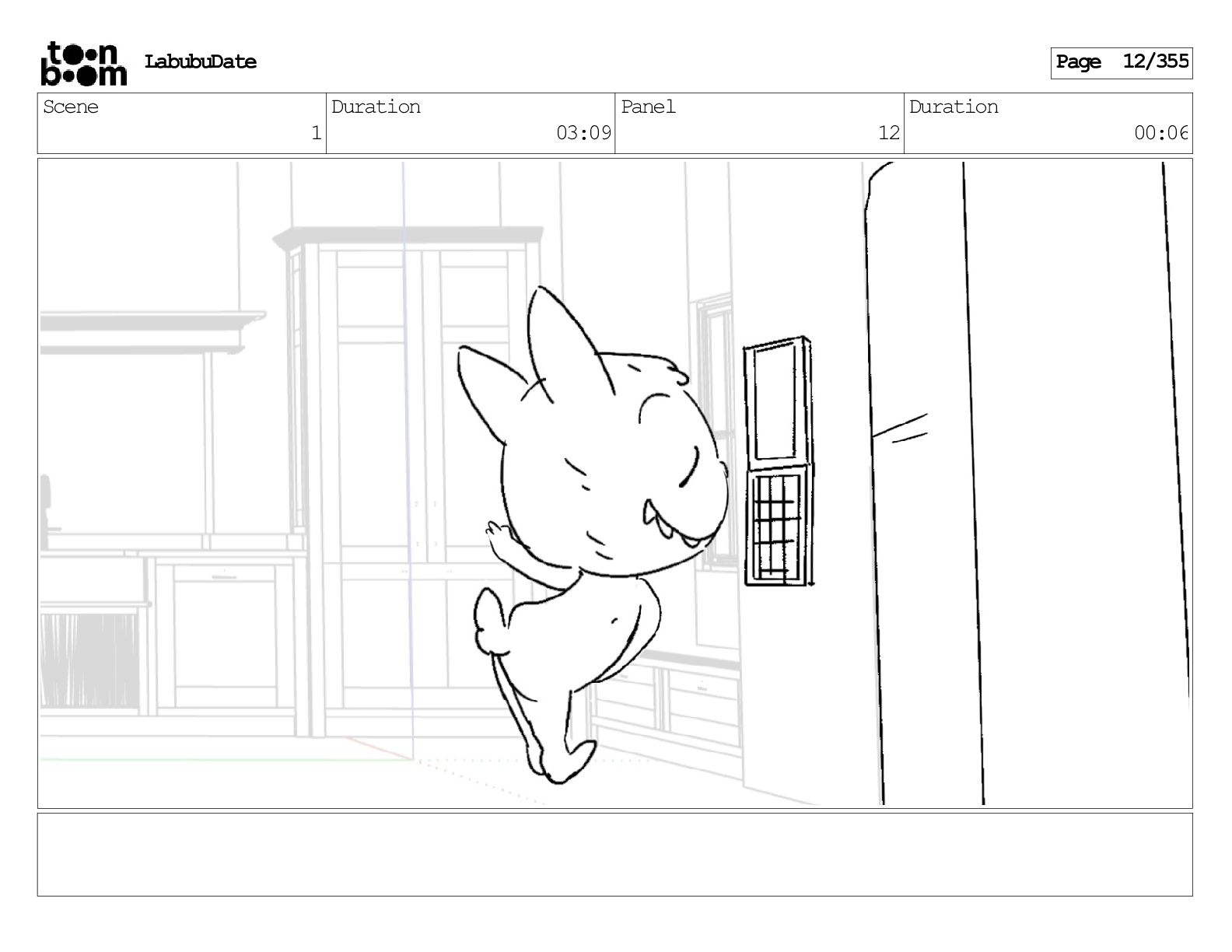Select the Scene label
Screen dimensions: 1232x952
pos(71,107)
